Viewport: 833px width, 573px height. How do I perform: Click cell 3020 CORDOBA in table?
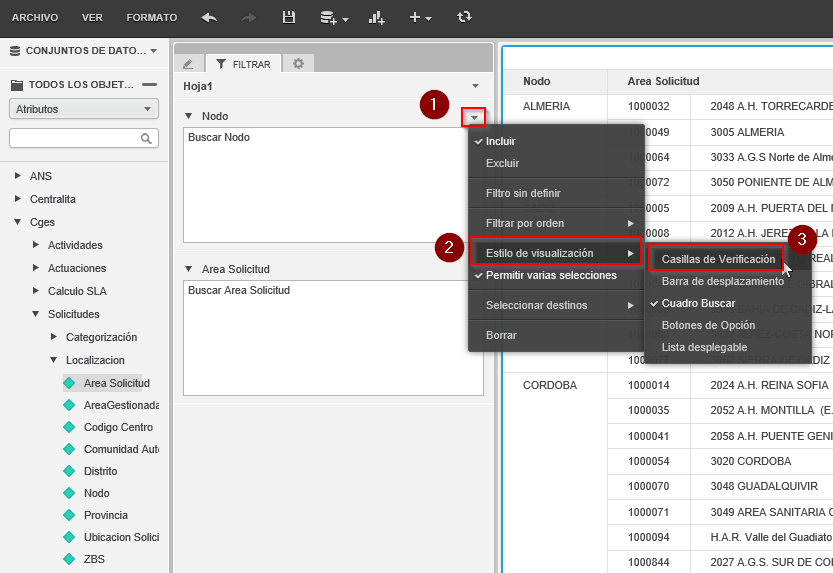click(x=751, y=461)
